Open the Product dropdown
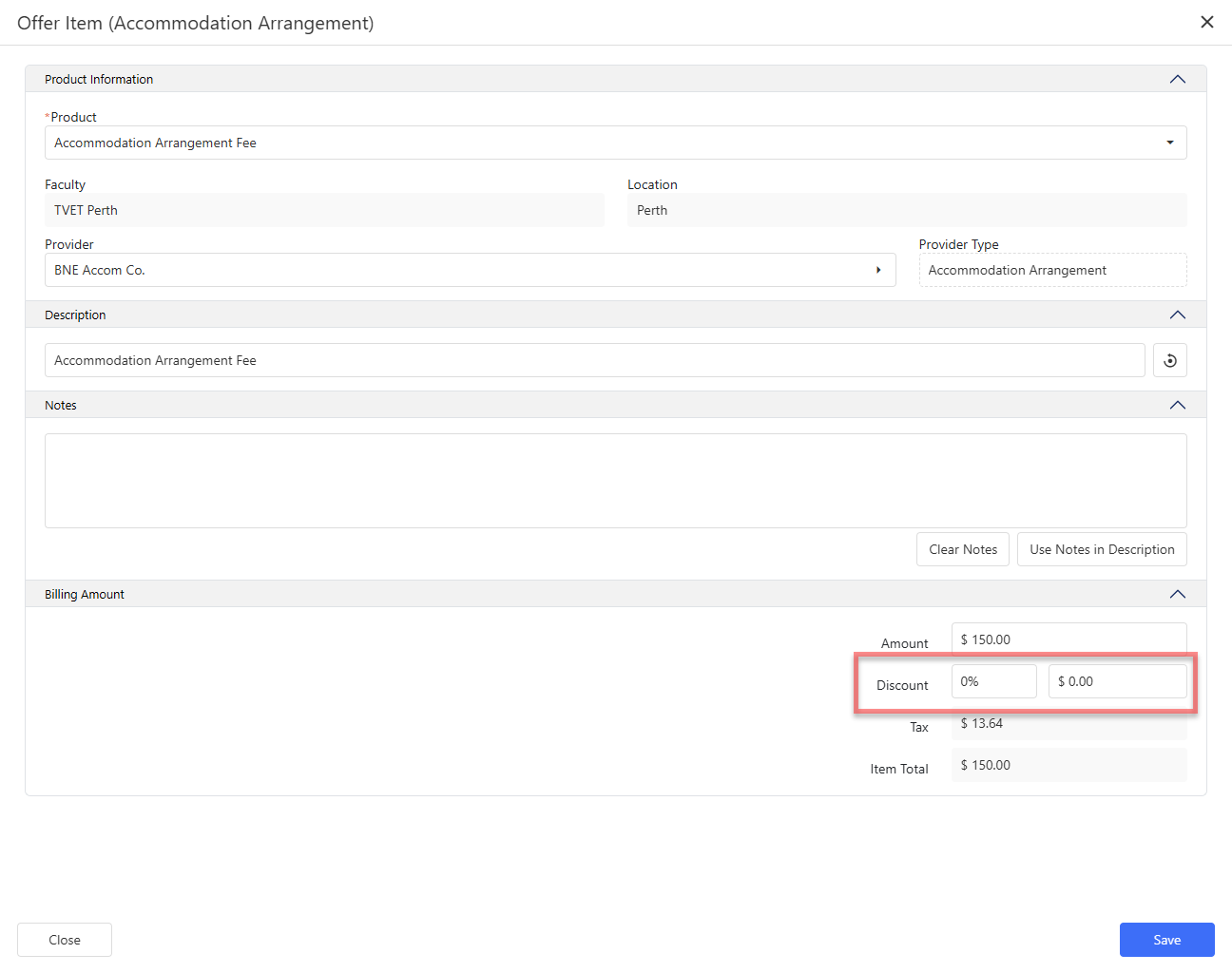The image size is (1232, 973). [1169, 143]
